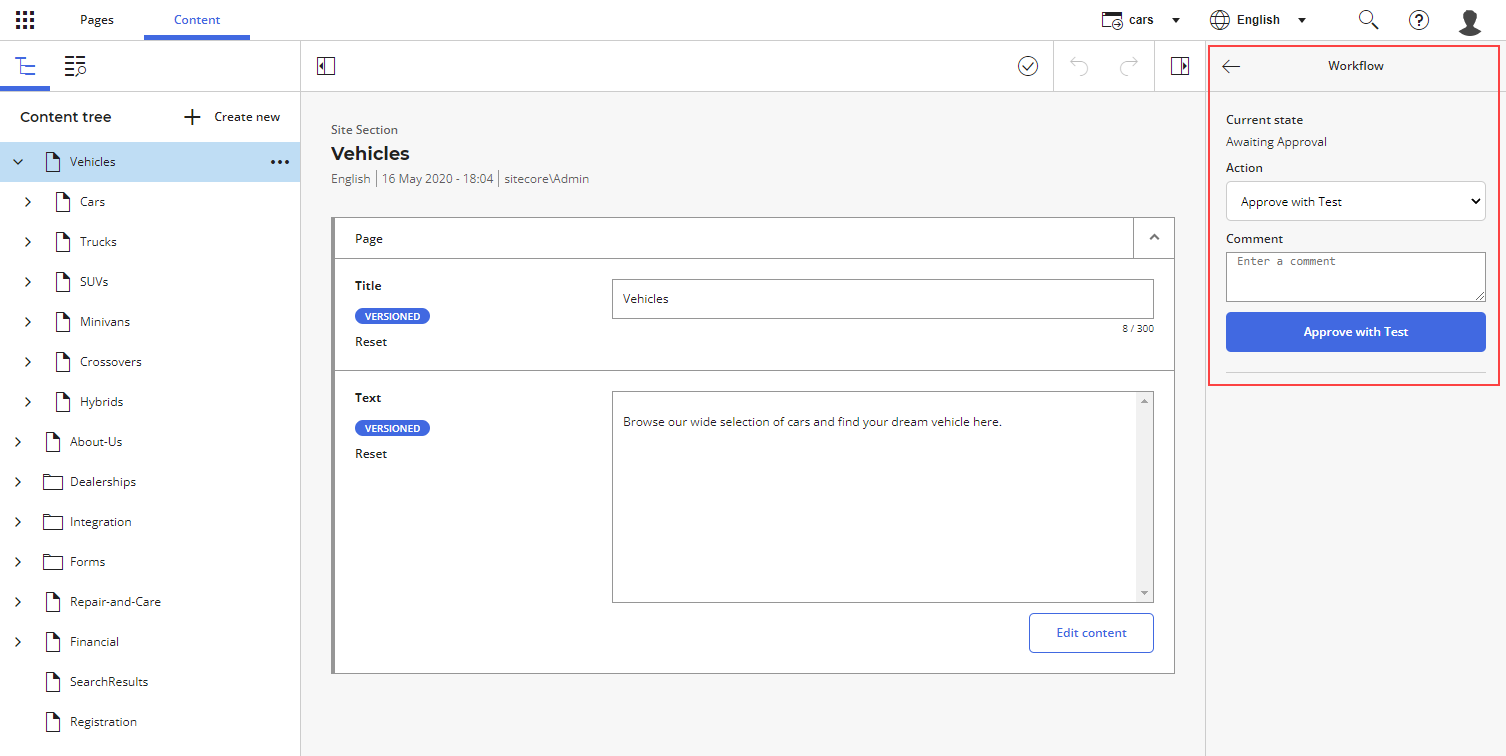Open the cars site selector dropdown

tap(1141, 20)
